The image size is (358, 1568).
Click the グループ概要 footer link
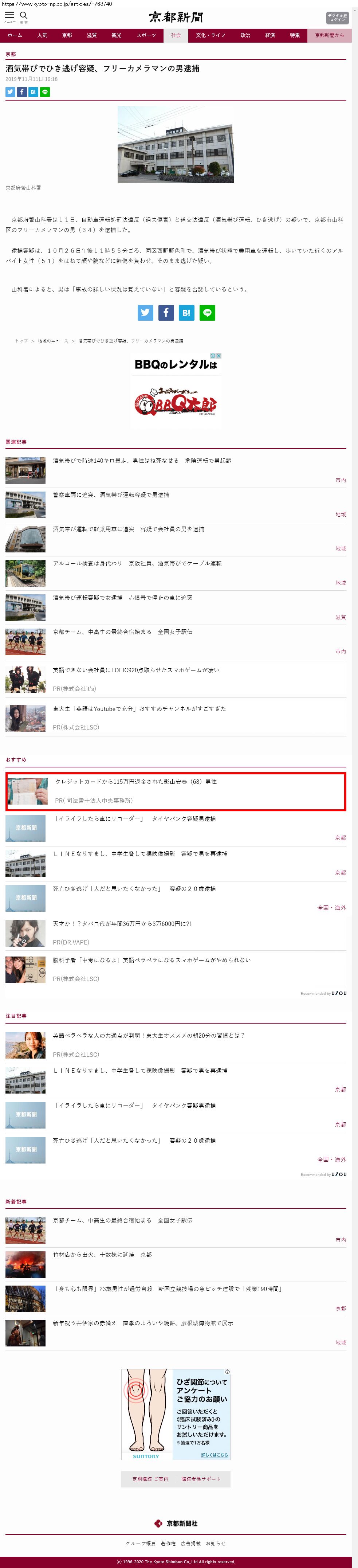141,1543
